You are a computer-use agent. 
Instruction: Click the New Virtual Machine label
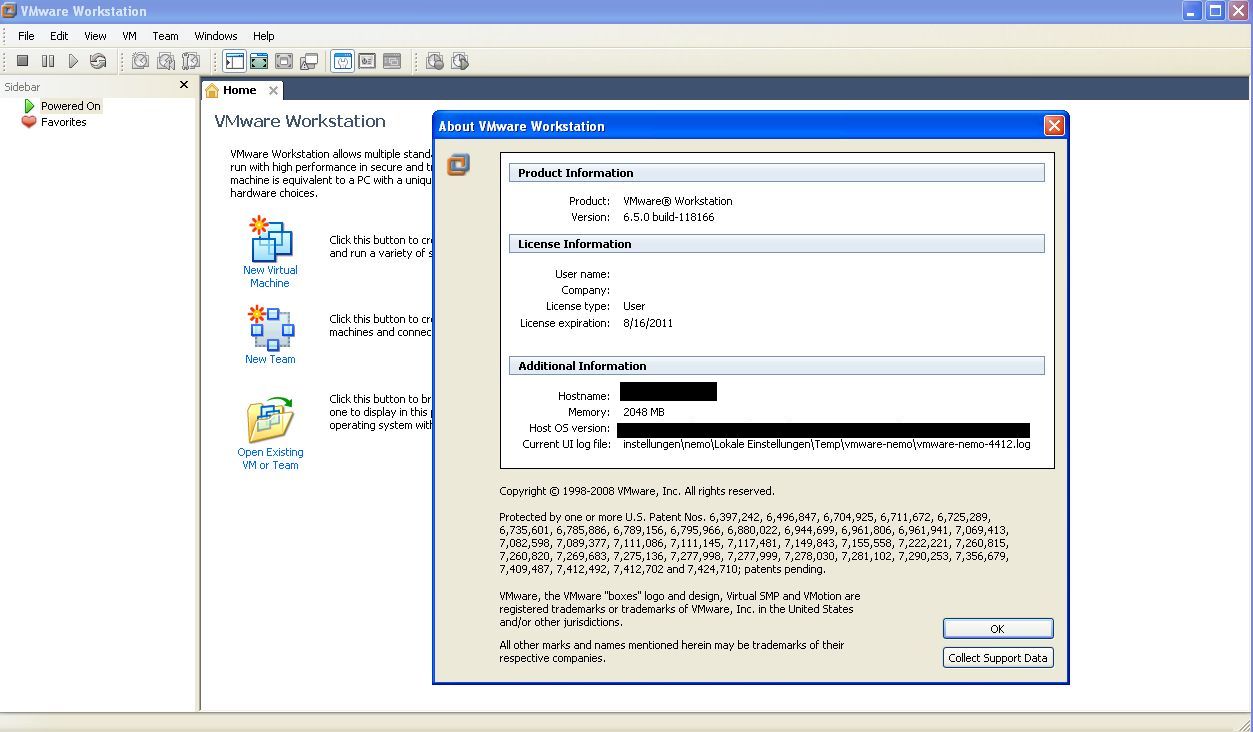point(270,277)
